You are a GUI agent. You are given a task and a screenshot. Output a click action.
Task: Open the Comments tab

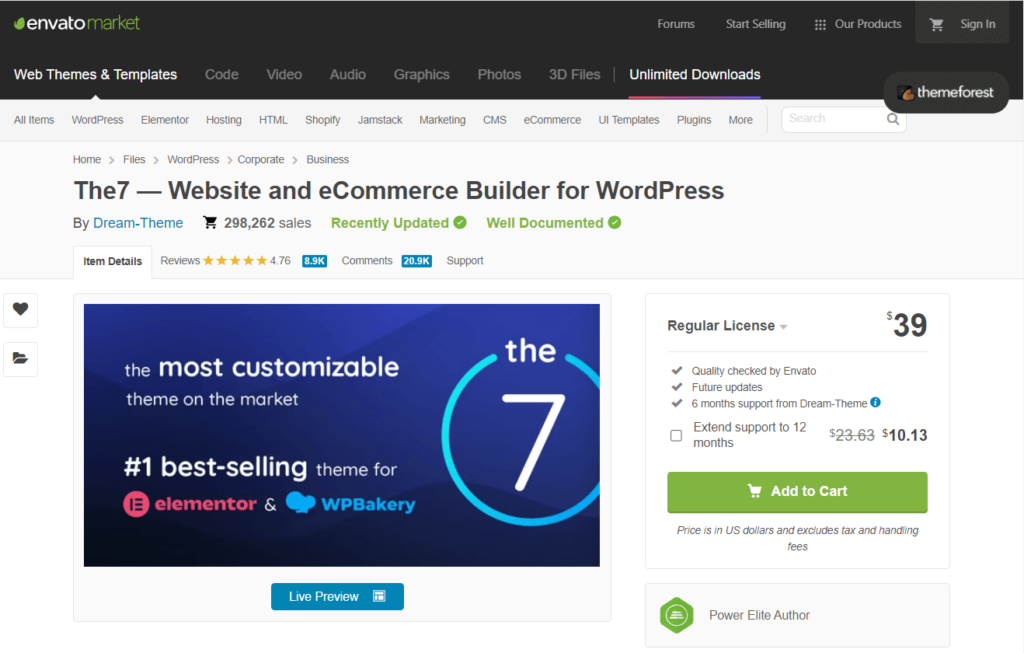(x=367, y=261)
